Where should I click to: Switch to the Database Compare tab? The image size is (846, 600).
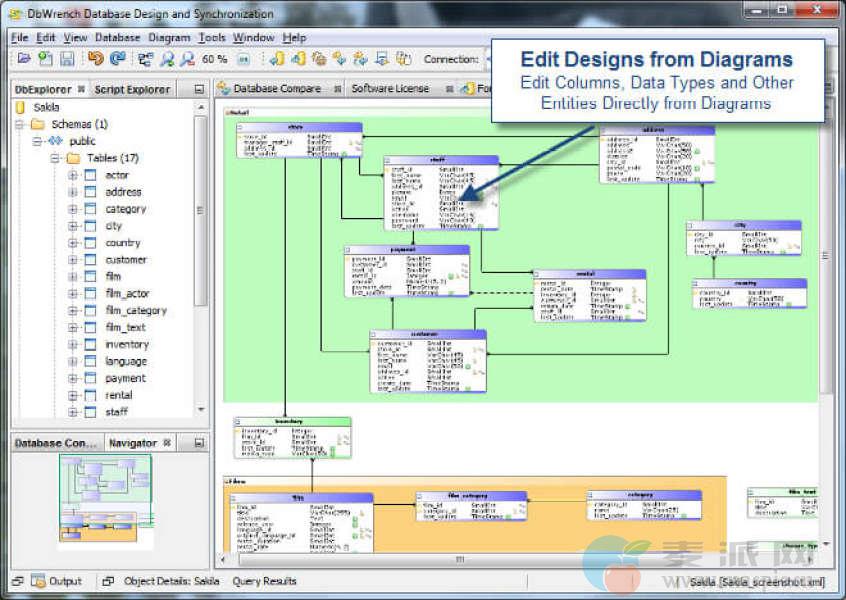coord(276,89)
